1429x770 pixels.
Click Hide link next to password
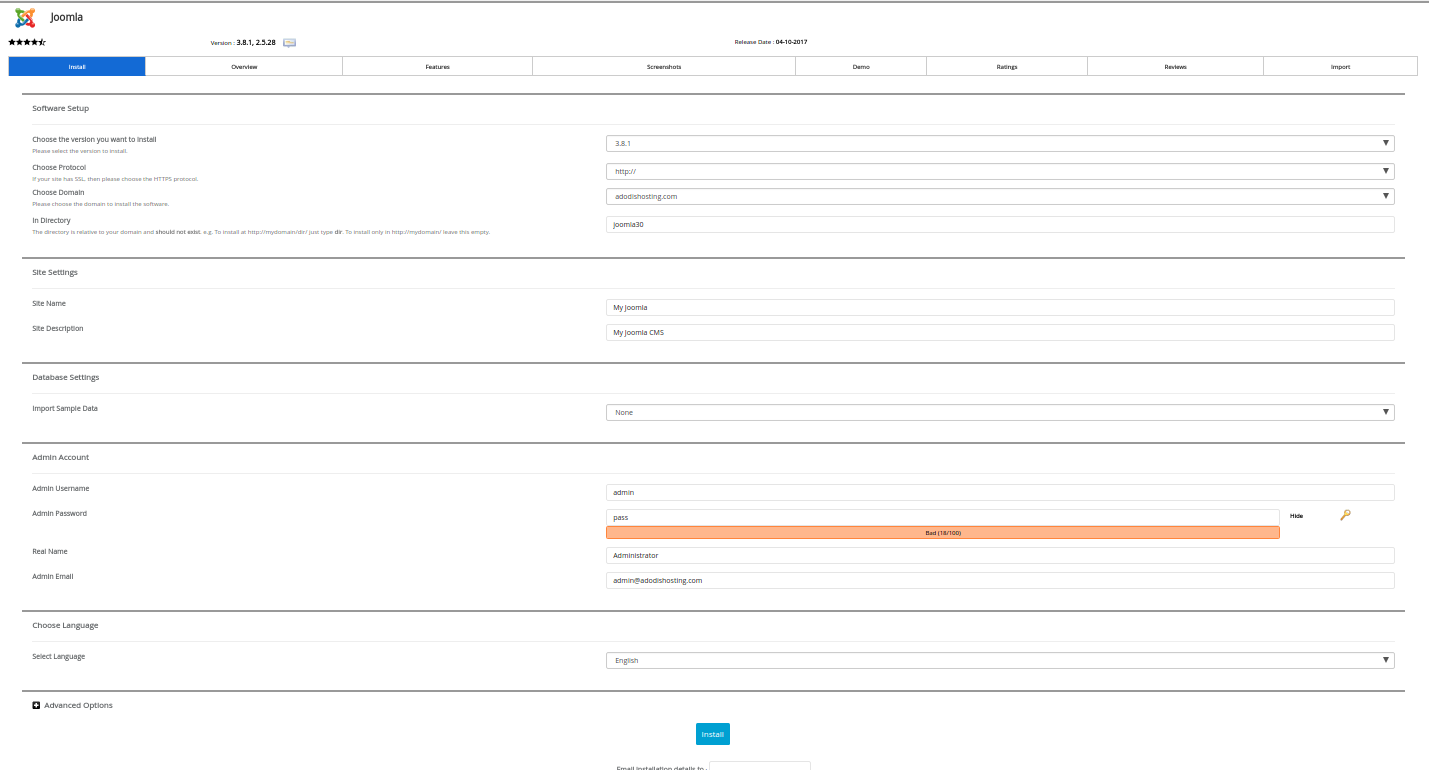(1296, 516)
